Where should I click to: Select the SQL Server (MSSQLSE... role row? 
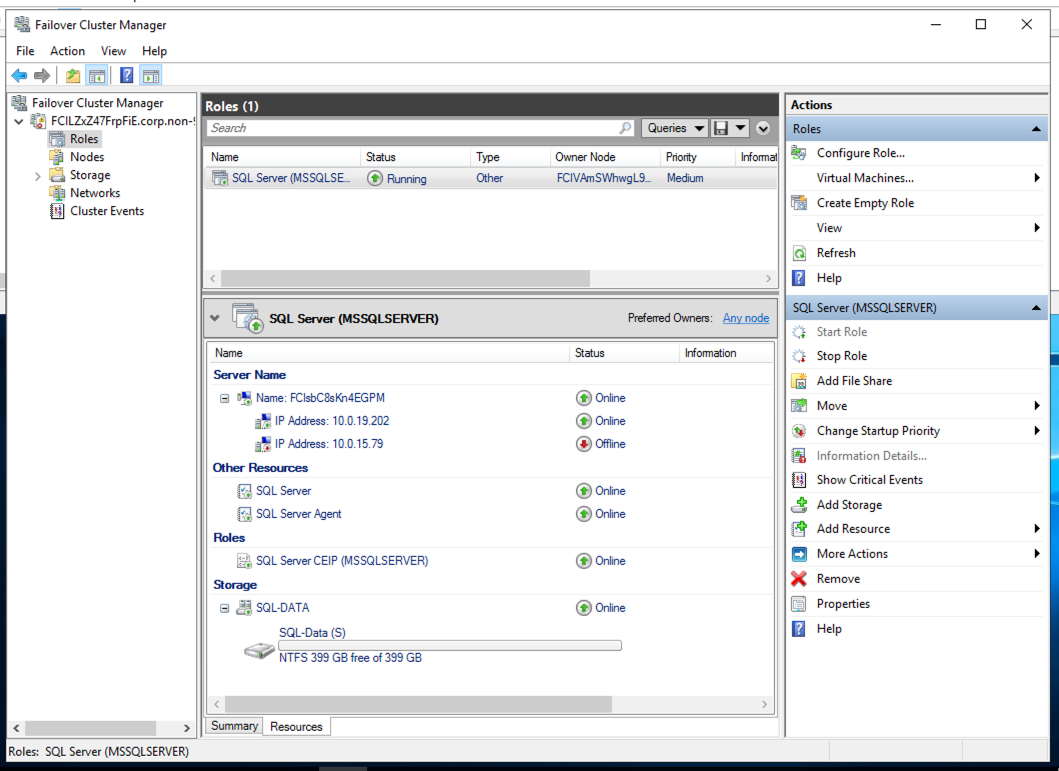point(490,178)
